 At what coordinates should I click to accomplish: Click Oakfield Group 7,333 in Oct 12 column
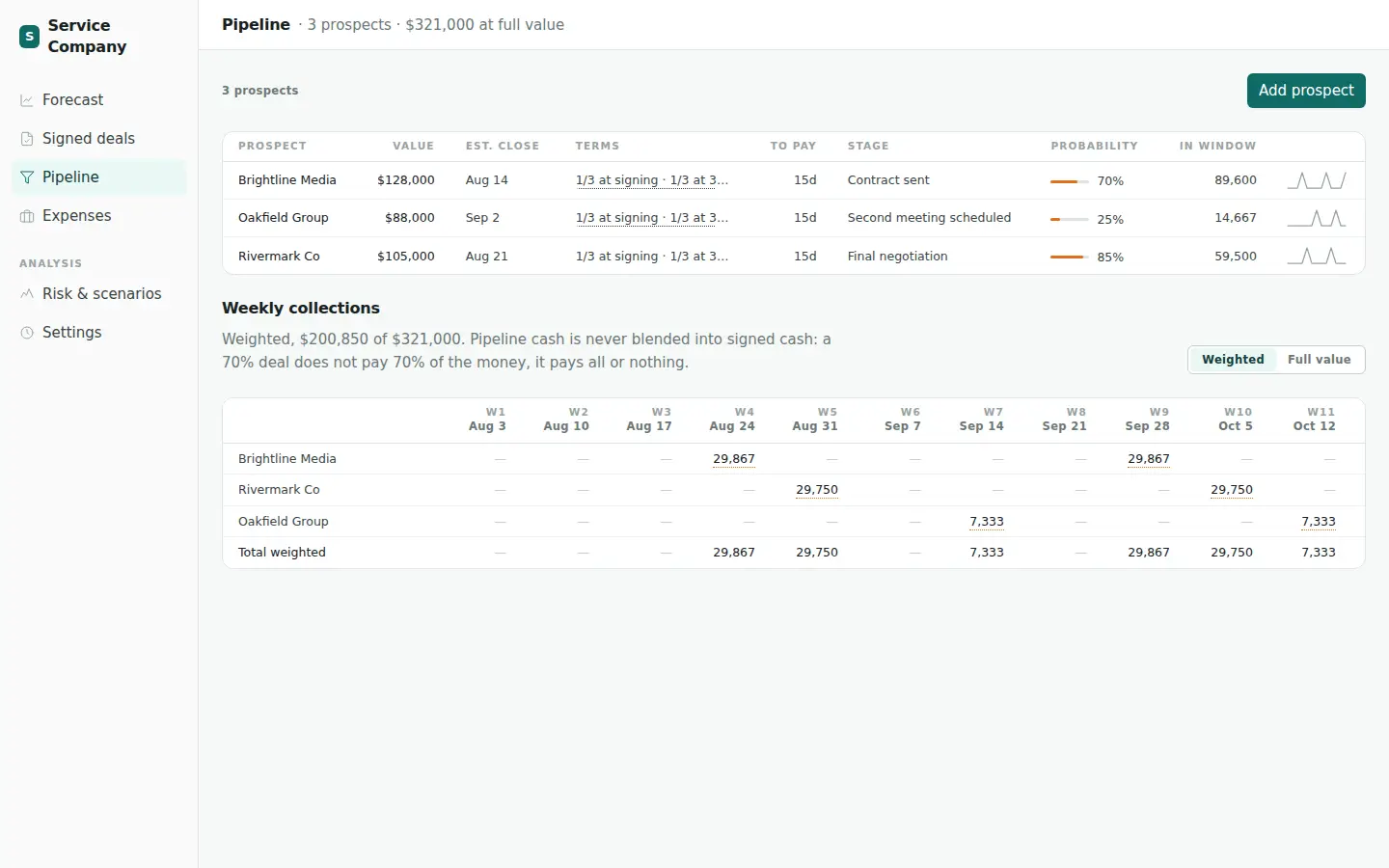click(1319, 522)
